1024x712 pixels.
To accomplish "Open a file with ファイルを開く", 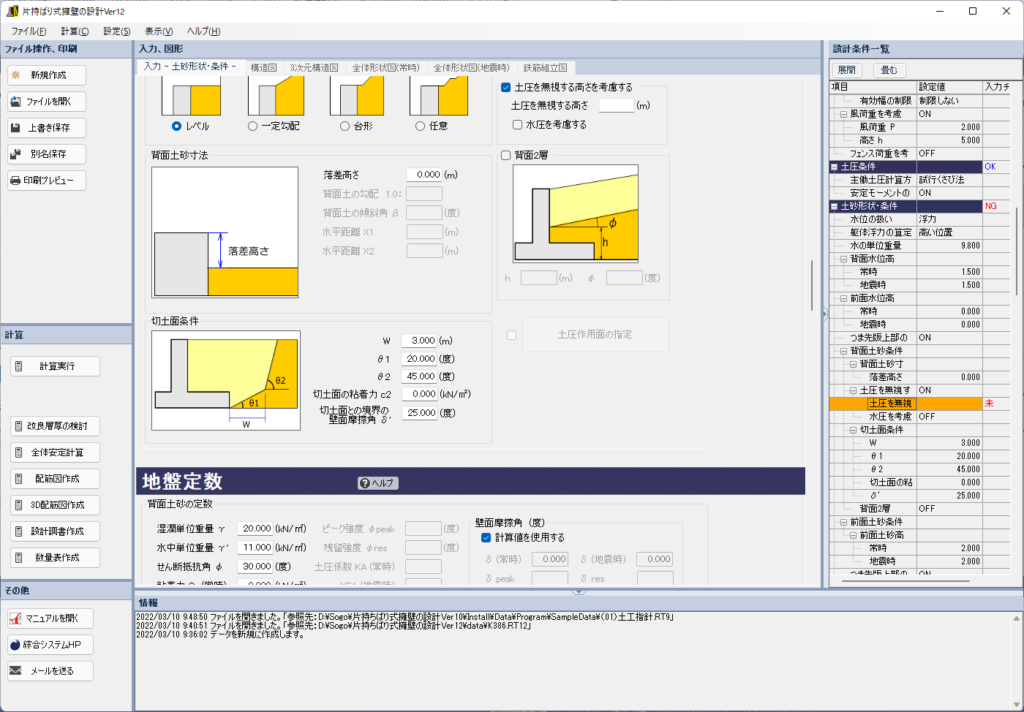I will click(46, 101).
